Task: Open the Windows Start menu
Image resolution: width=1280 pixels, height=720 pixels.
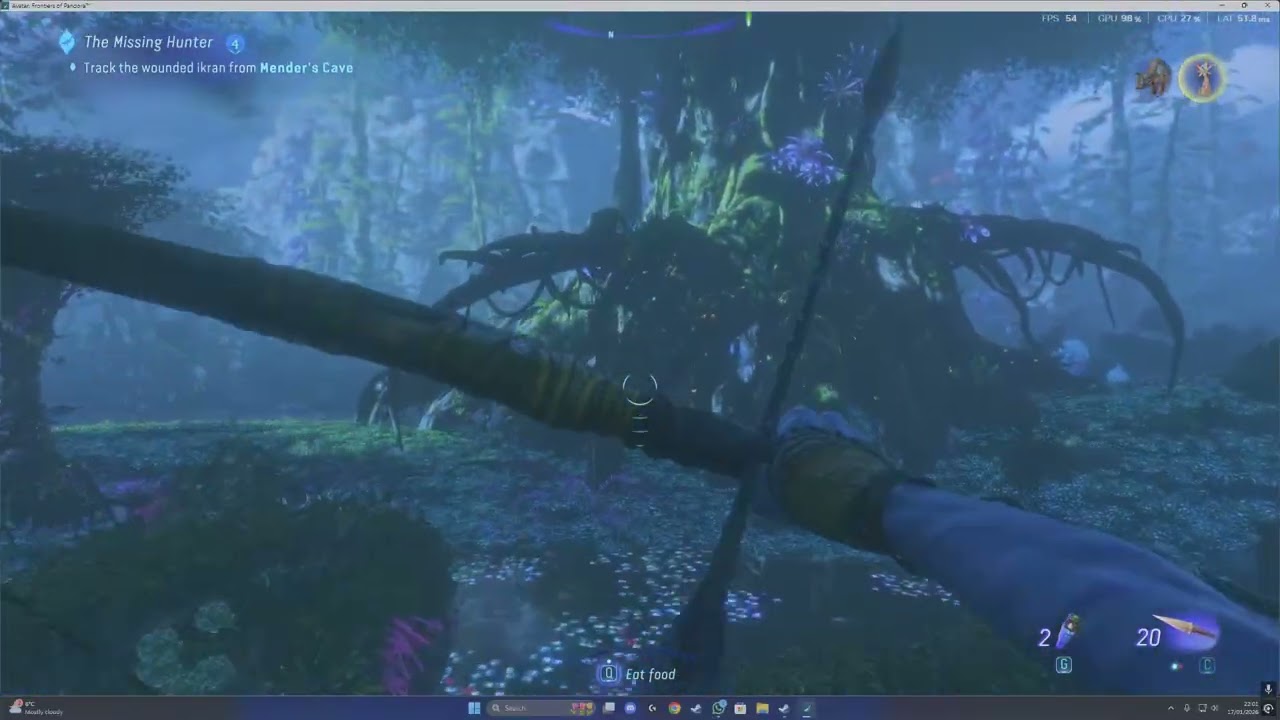Action: [x=474, y=708]
